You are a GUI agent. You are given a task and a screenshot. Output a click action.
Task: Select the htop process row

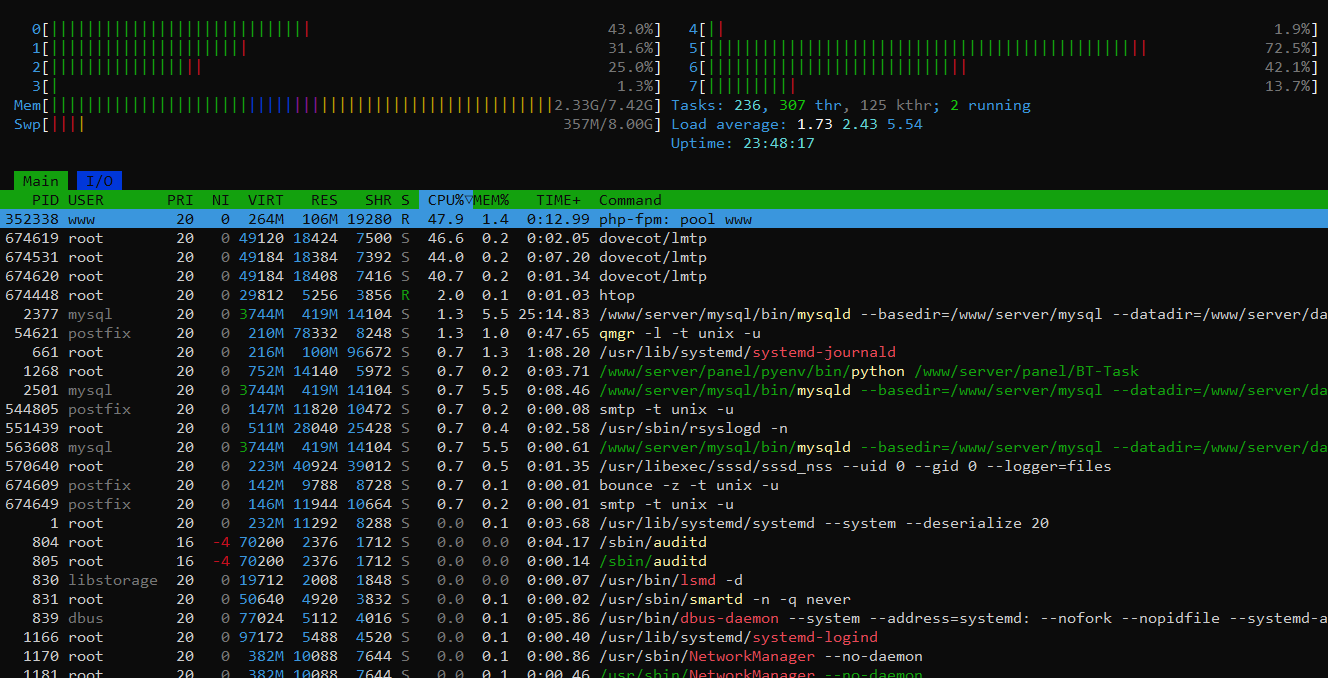[616, 295]
